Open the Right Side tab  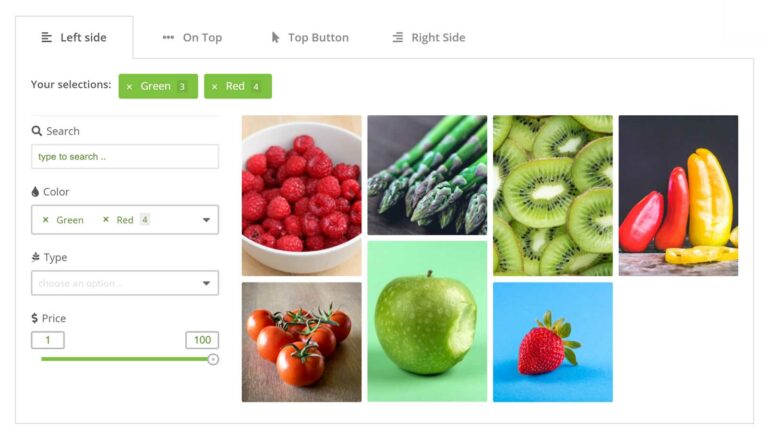[x=429, y=38]
